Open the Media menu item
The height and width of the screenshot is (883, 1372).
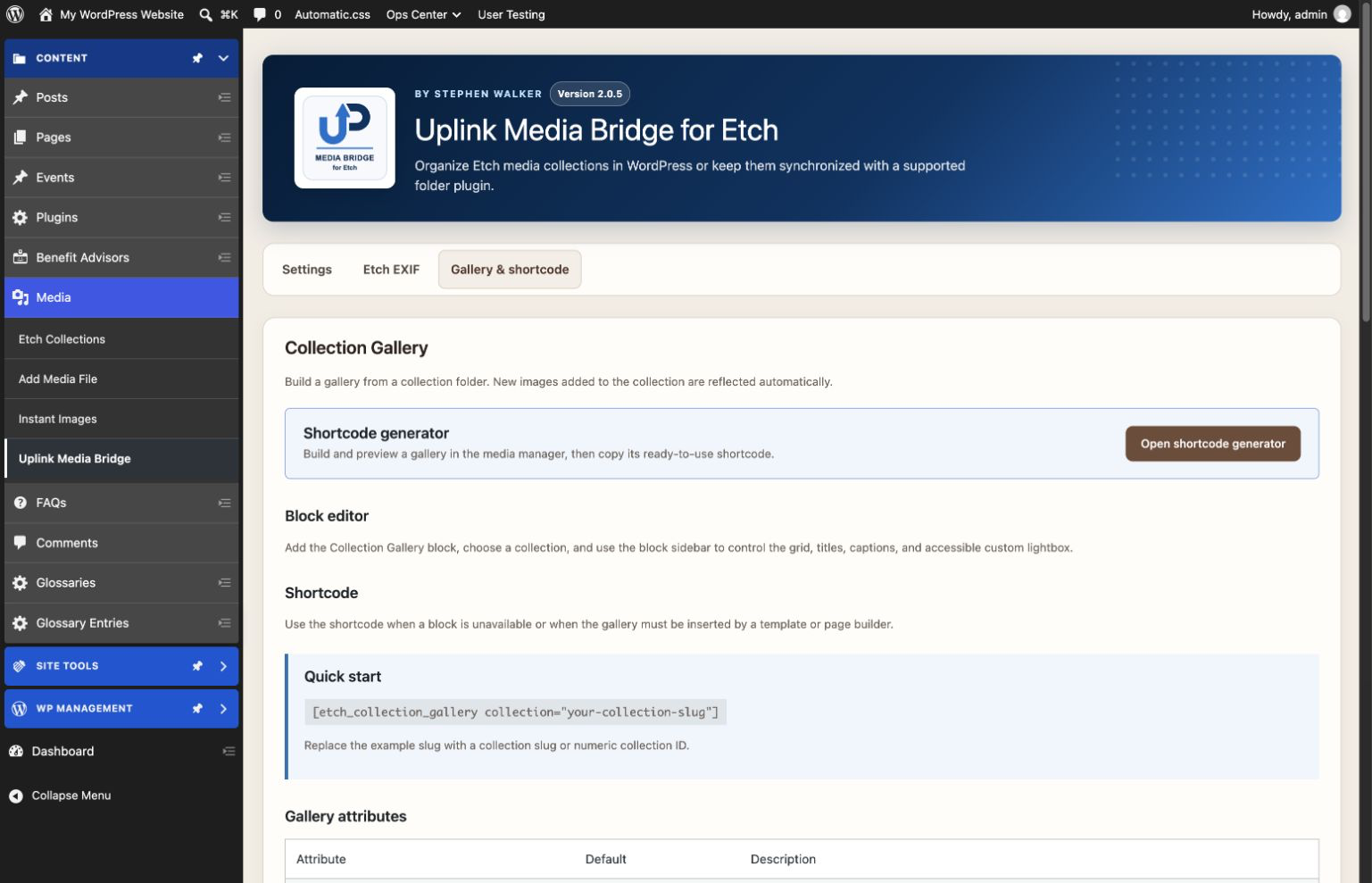[x=121, y=297]
